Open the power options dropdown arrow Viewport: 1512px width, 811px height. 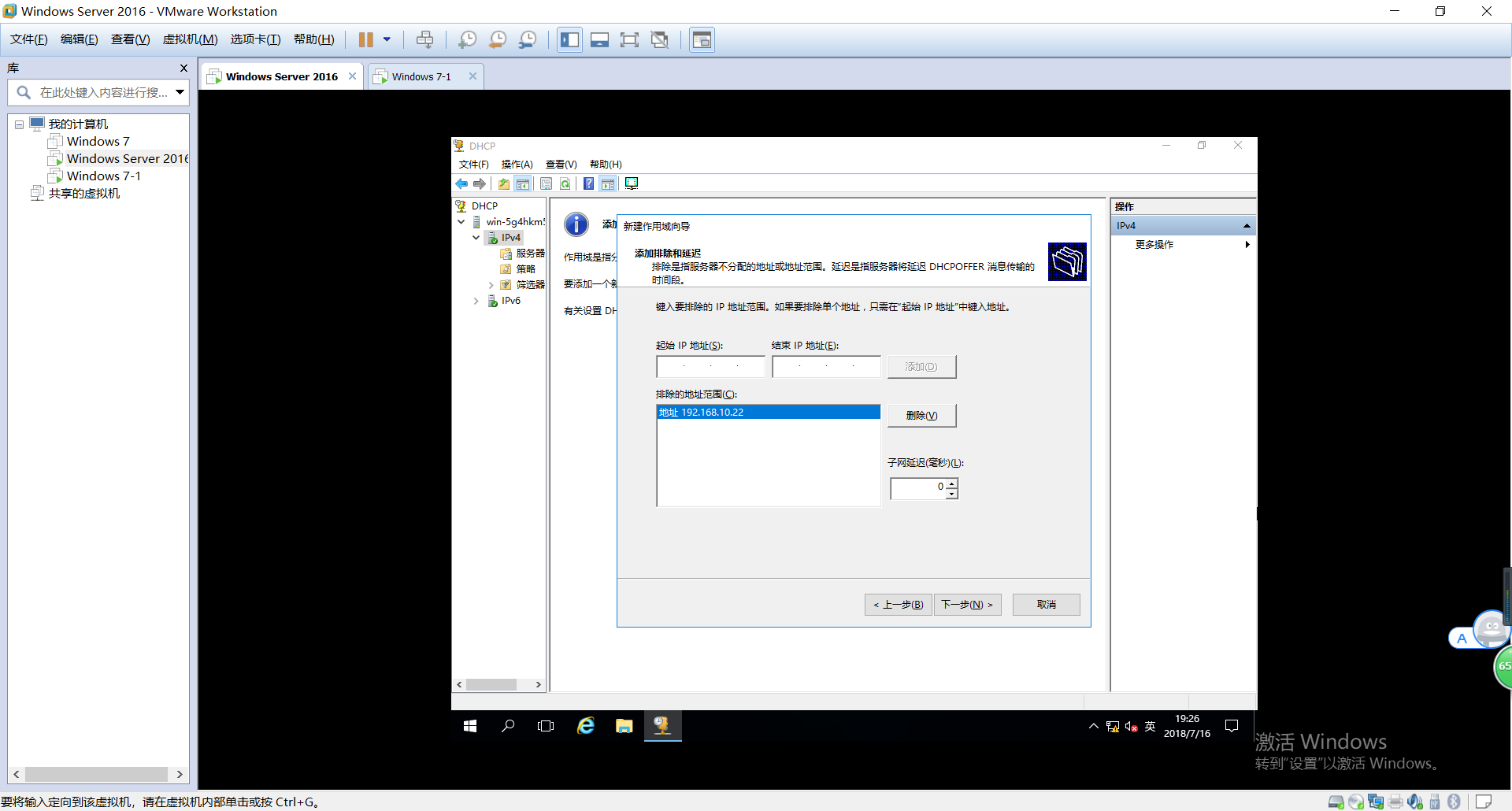387,39
